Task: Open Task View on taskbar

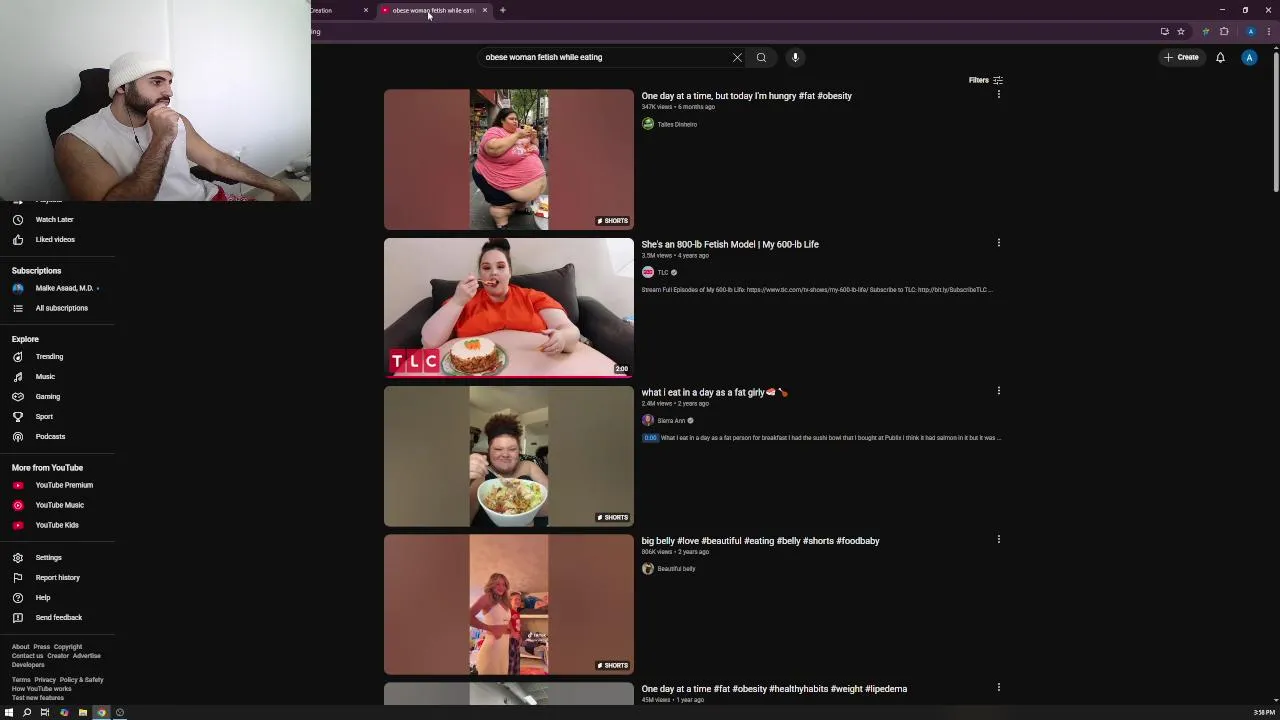Action: (45, 712)
